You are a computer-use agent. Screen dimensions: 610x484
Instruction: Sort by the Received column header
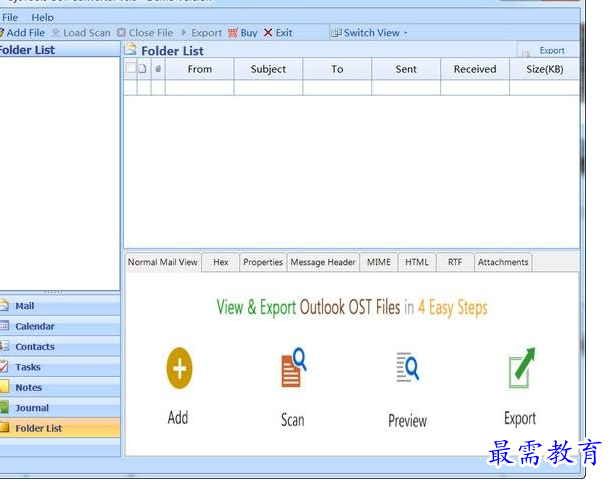[x=475, y=69]
